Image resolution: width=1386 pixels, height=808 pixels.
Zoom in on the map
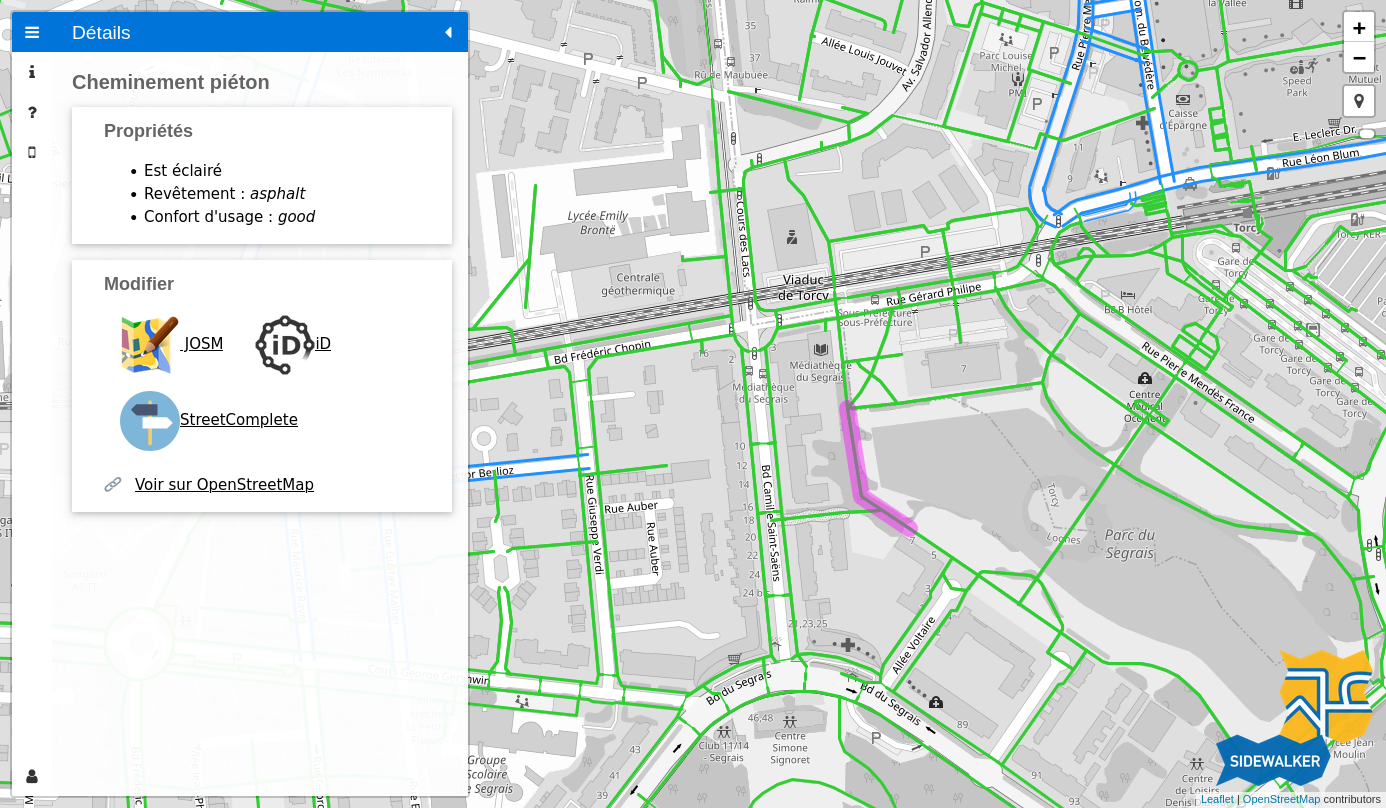coord(1359,28)
